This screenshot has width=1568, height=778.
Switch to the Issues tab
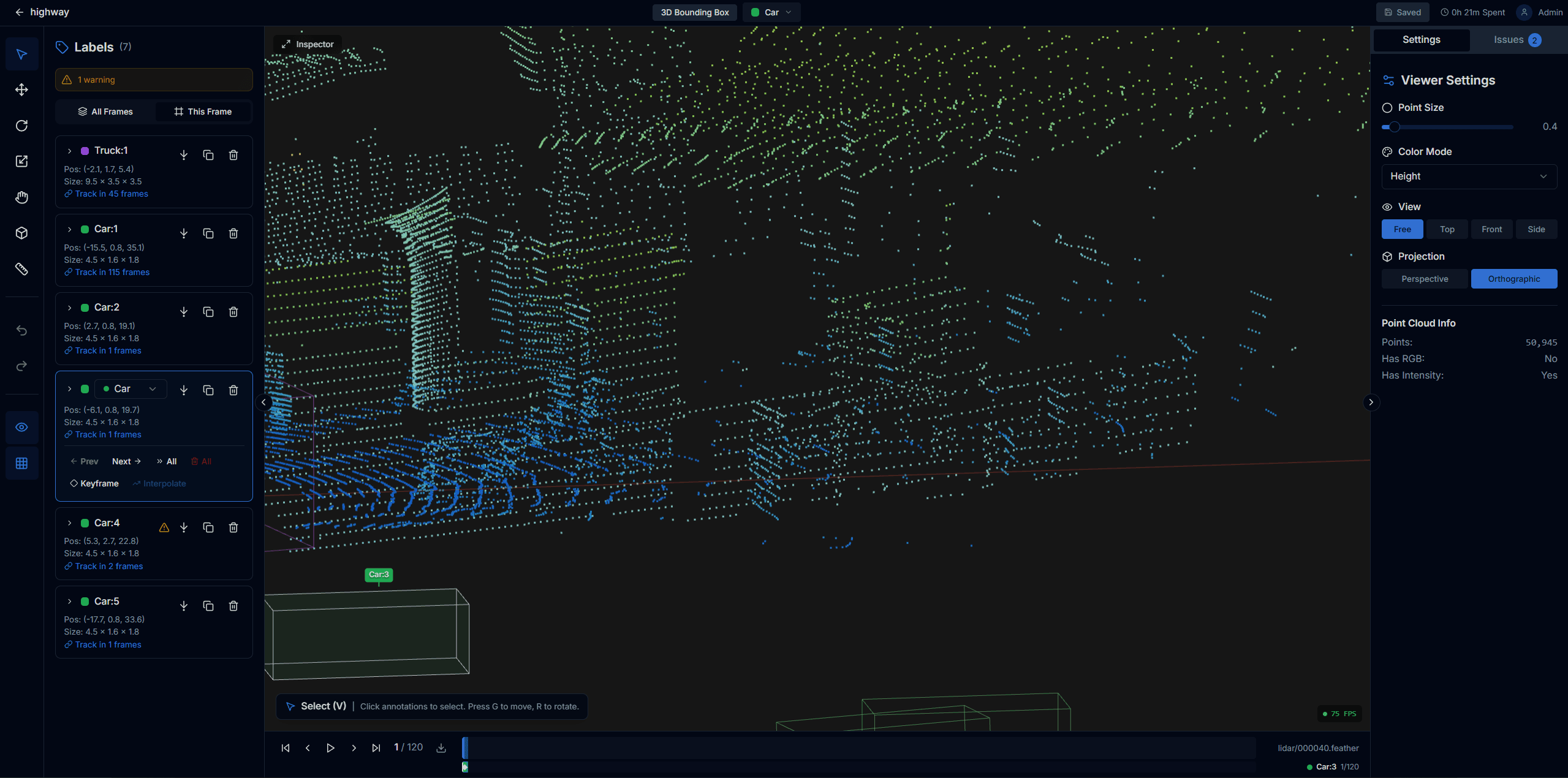[1510, 39]
